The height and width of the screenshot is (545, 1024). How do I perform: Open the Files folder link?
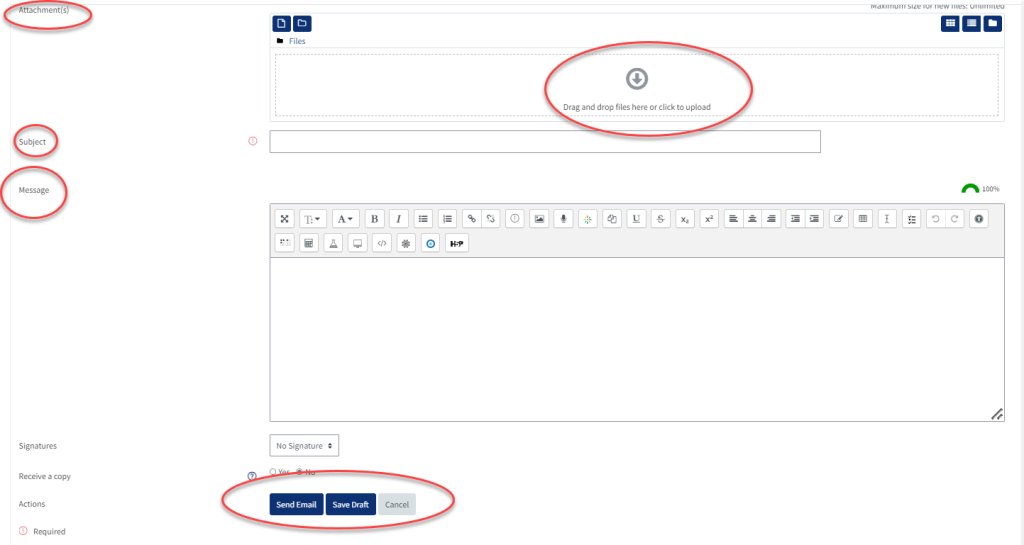point(297,41)
